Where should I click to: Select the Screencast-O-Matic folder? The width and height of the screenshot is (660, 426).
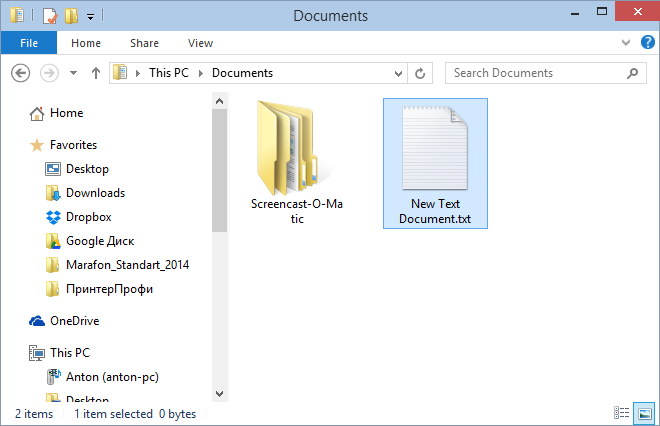pyautogui.click(x=297, y=163)
